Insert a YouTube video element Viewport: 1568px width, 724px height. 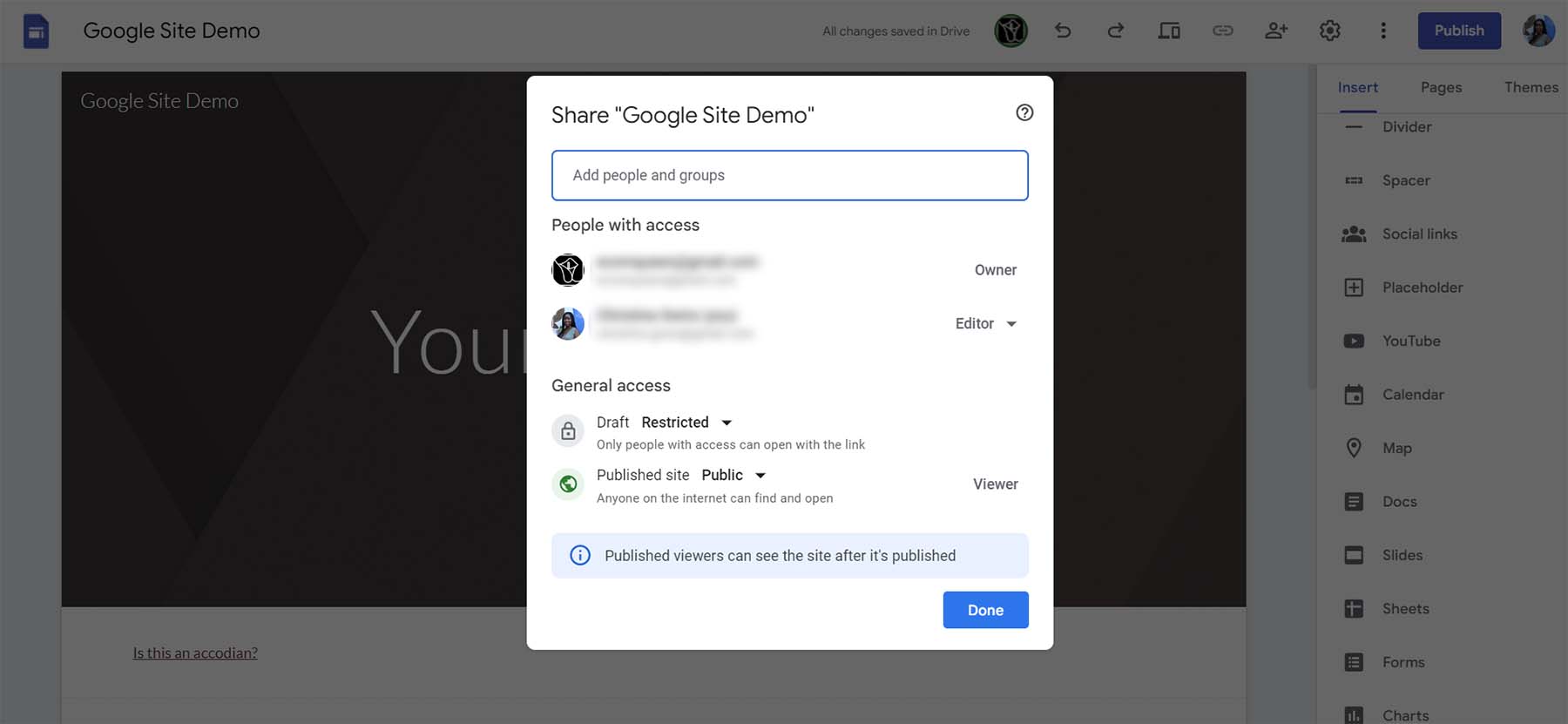point(1410,341)
